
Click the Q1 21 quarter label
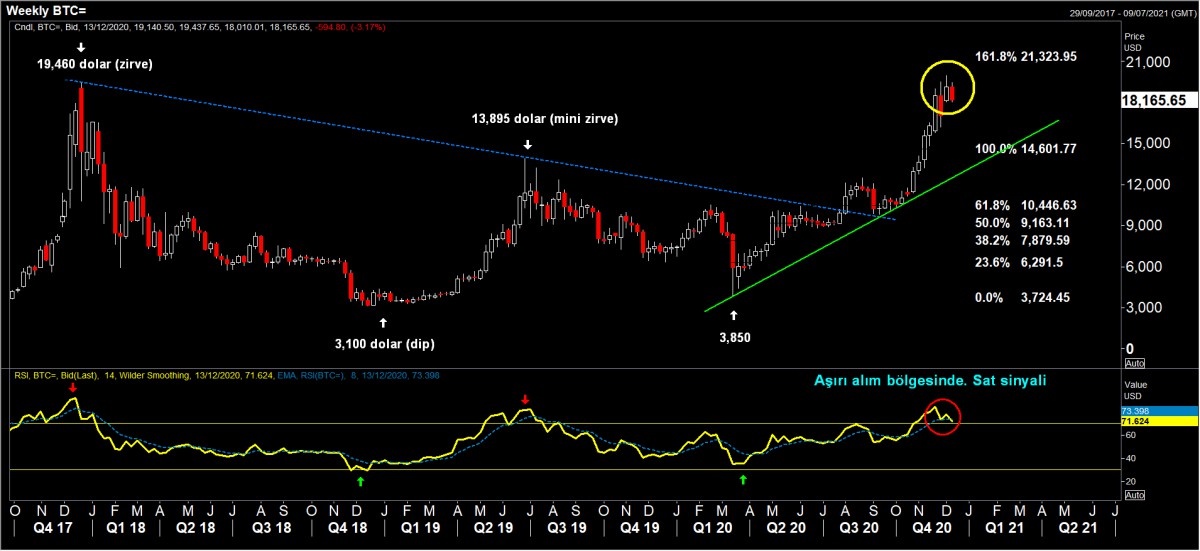[1007, 527]
